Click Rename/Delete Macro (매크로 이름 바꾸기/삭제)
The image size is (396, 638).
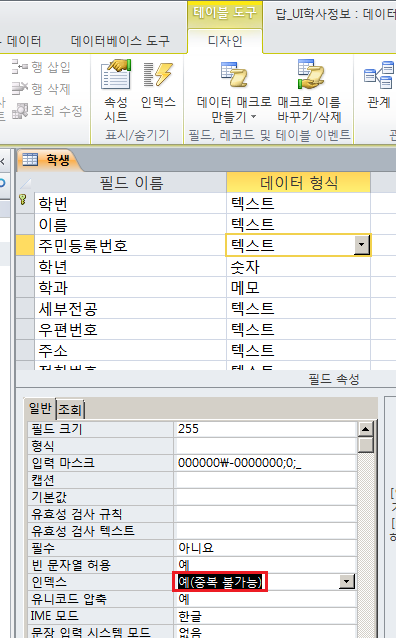click(x=310, y=91)
